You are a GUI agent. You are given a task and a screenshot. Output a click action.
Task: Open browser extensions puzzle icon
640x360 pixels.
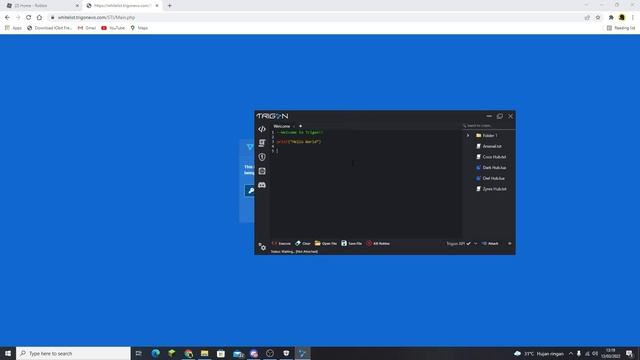(611, 18)
